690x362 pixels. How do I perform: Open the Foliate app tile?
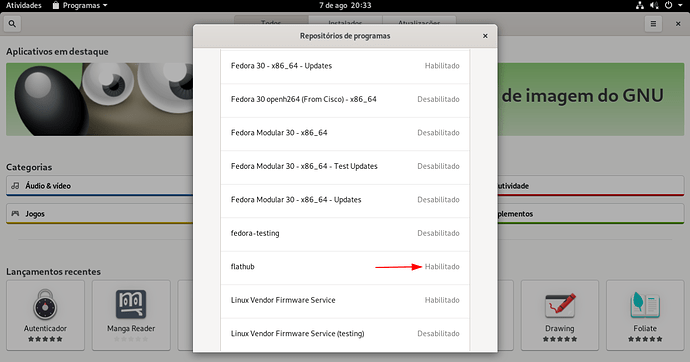[x=645, y=315]
